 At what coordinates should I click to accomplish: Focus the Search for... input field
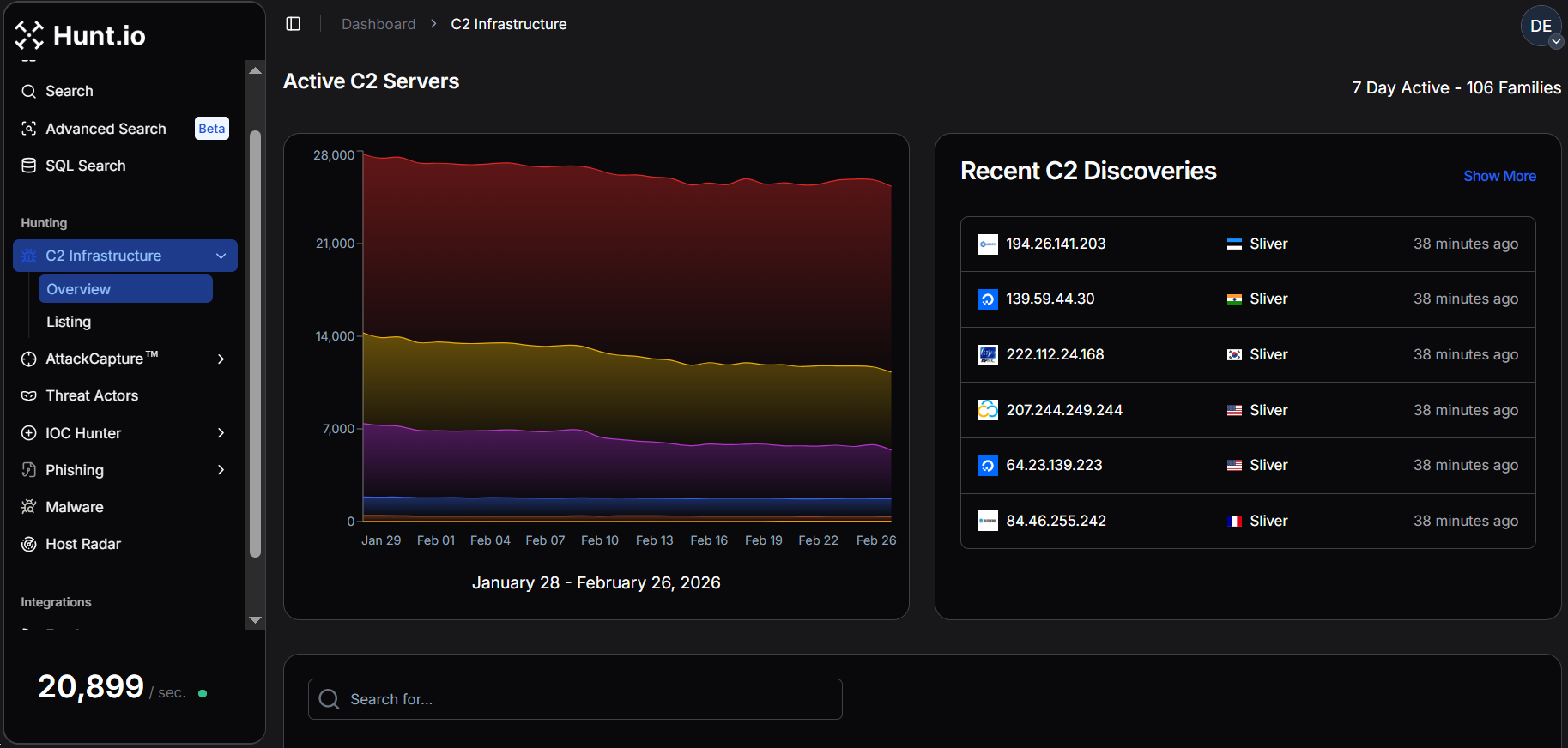click(x=575, y=699)
